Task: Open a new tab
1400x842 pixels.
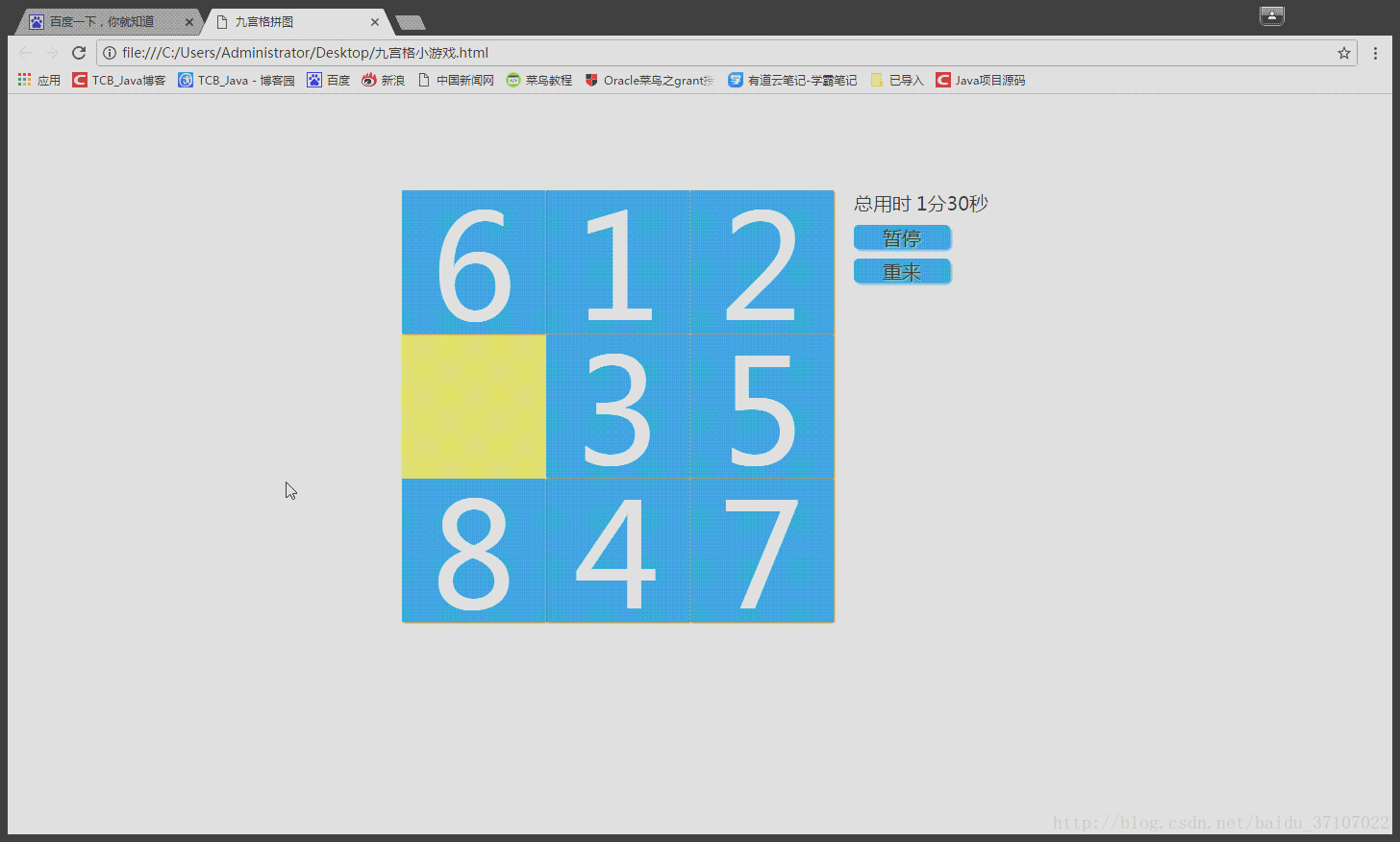Action: (411, 22)
